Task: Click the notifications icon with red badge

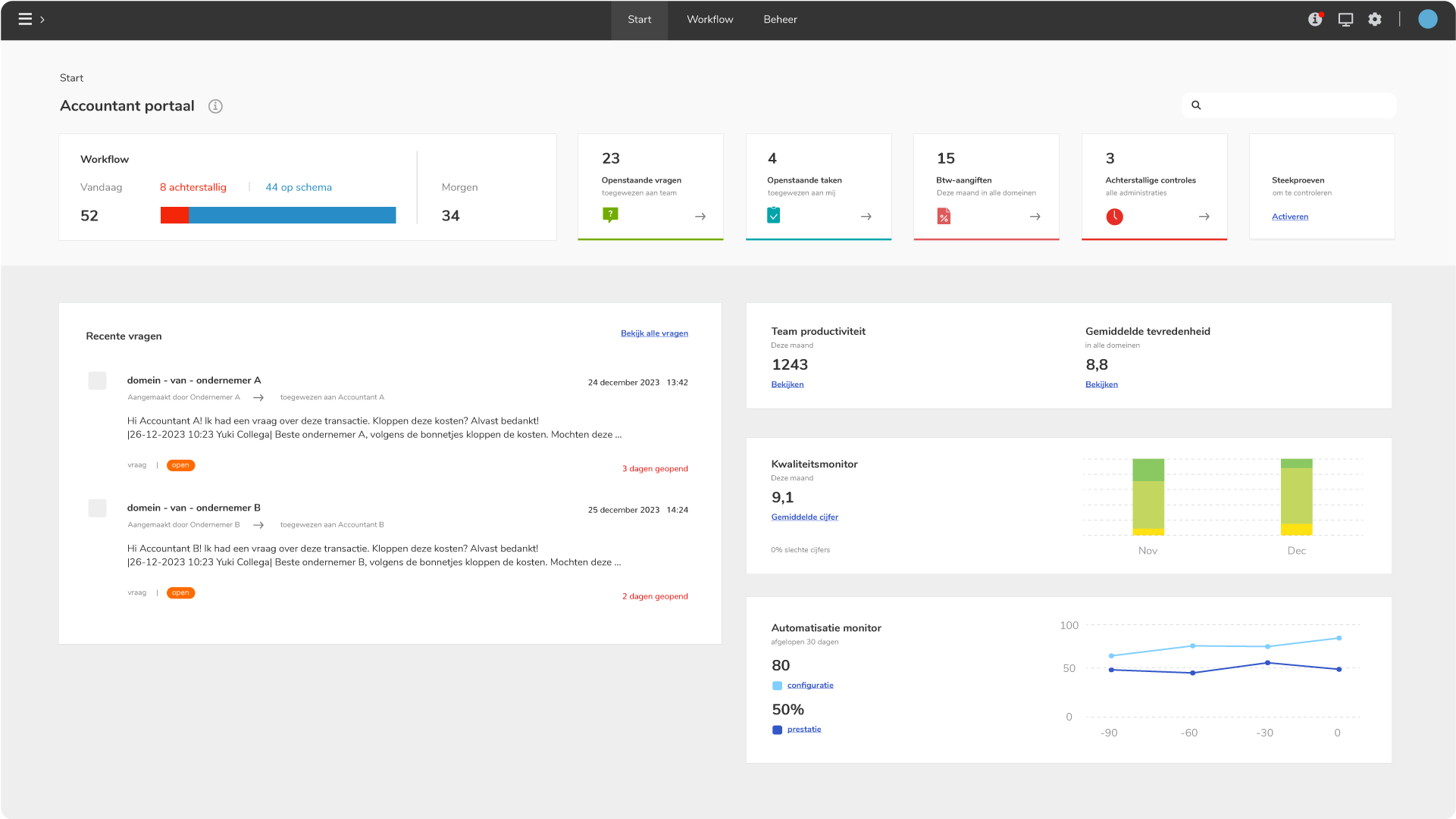Action: tap(1314, 19)
